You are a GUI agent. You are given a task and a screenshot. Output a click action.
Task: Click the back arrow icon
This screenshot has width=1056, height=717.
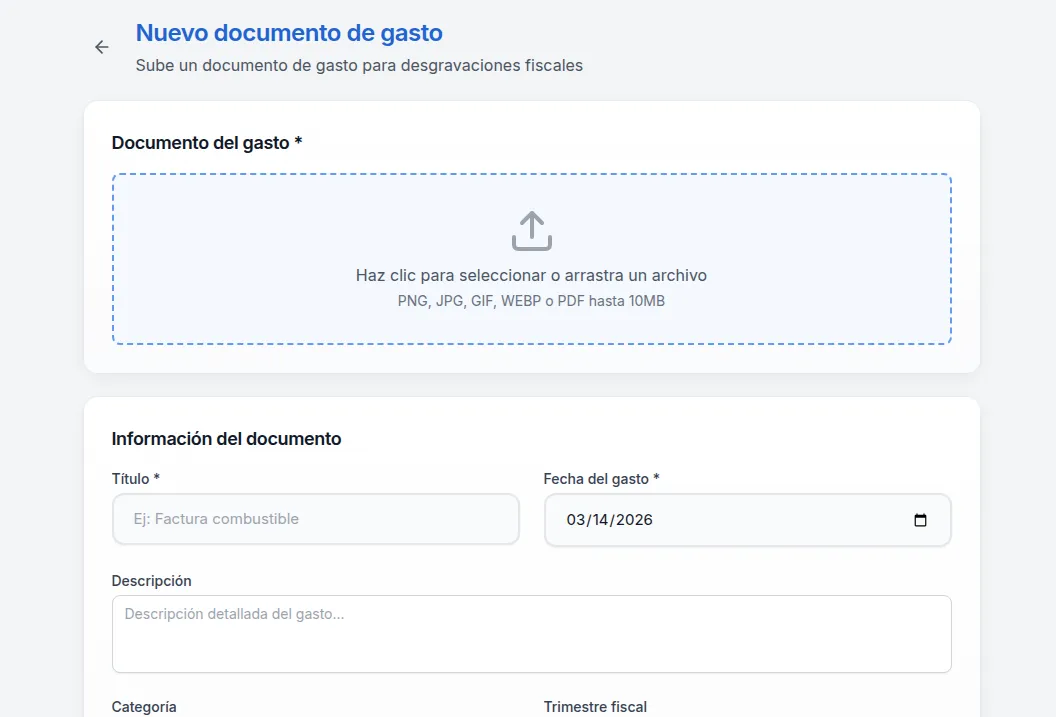click(101, 47)
